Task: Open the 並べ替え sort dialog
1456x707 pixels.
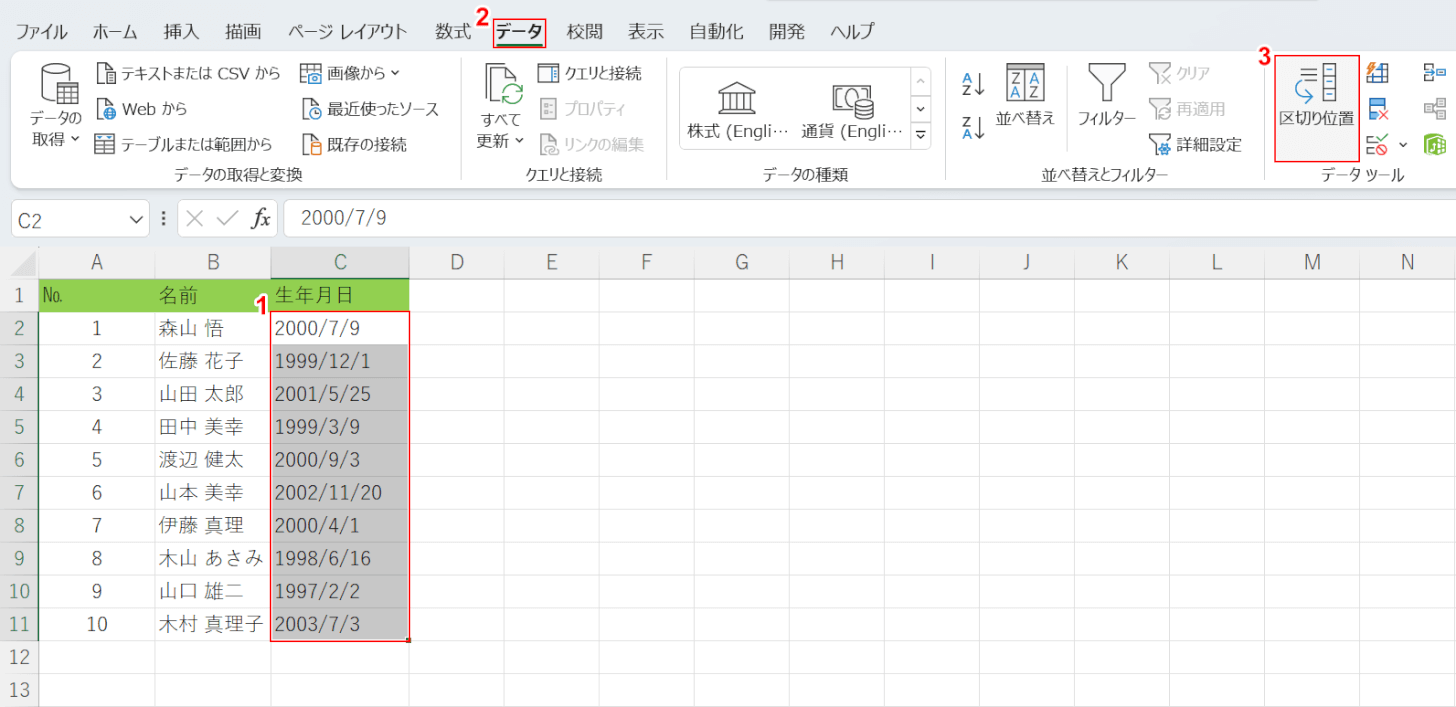Action: coord(1025,97)
